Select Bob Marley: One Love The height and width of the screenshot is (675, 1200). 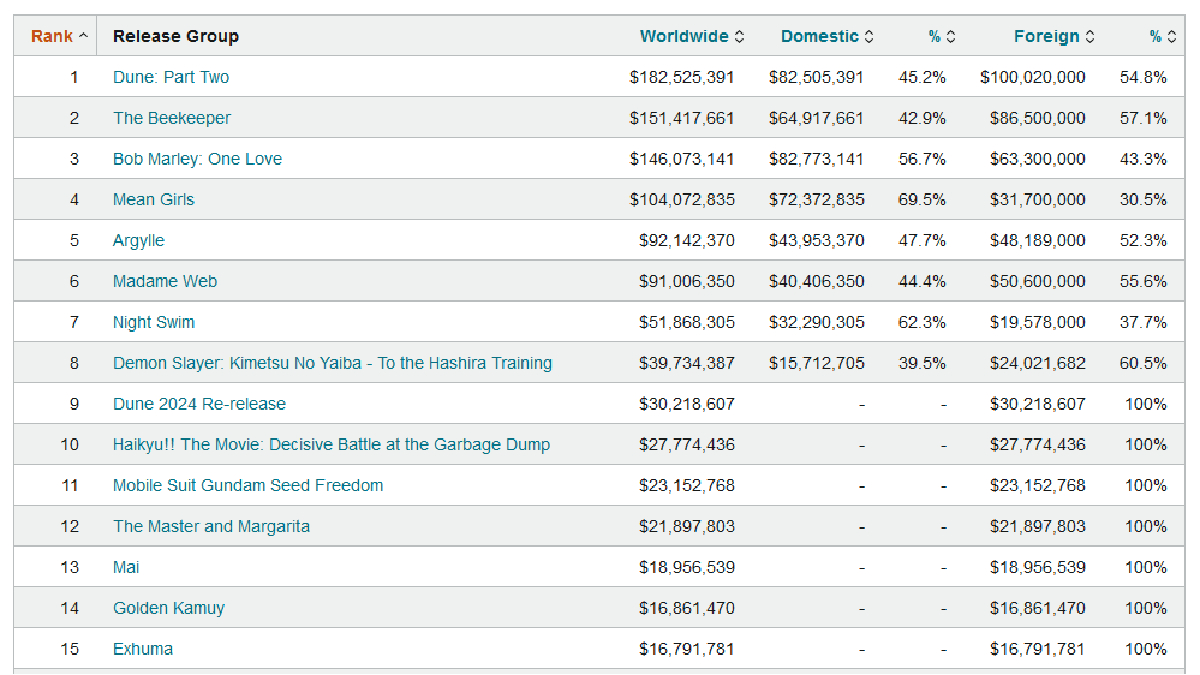(x=198, y=158)
